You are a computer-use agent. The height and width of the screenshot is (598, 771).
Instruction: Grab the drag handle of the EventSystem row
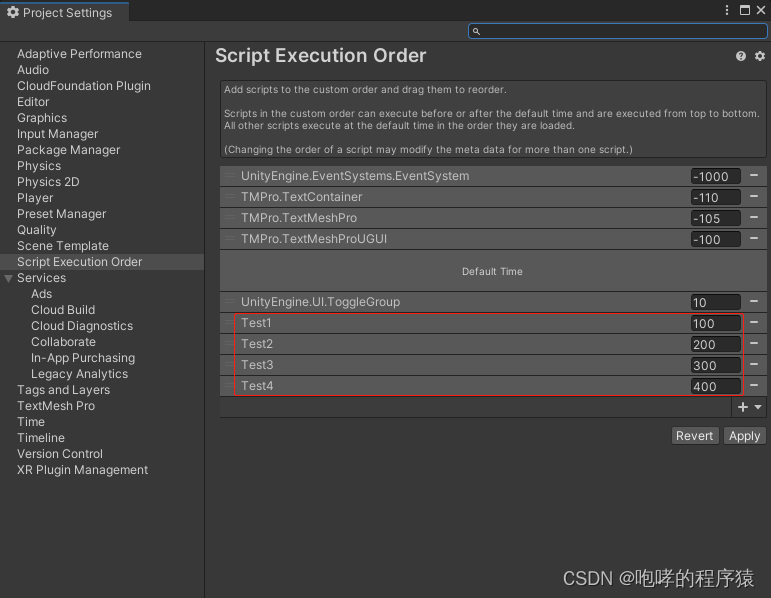point(230,176)
